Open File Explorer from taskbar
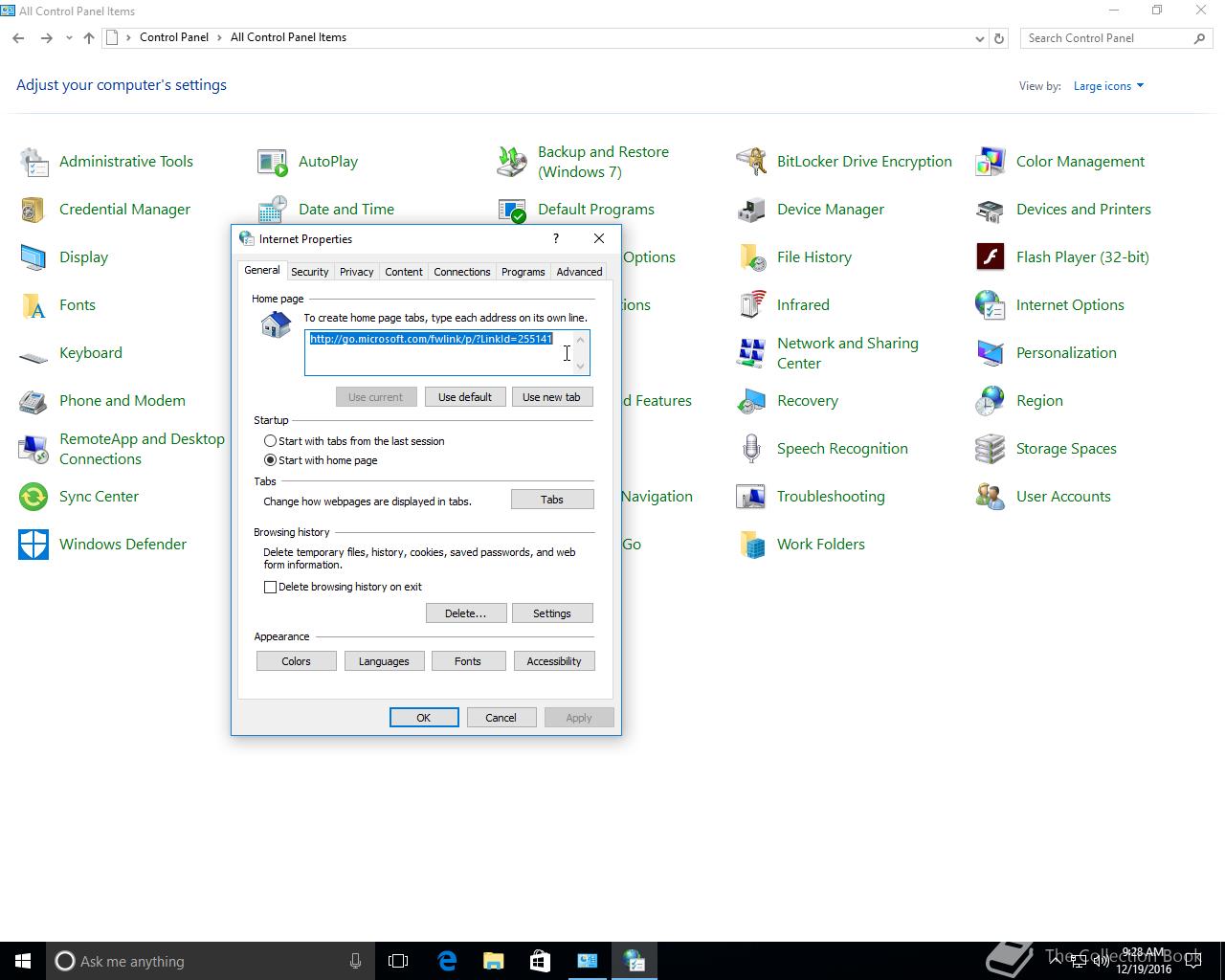Viewport: 1225px width, 980px height. pos(493,961)
